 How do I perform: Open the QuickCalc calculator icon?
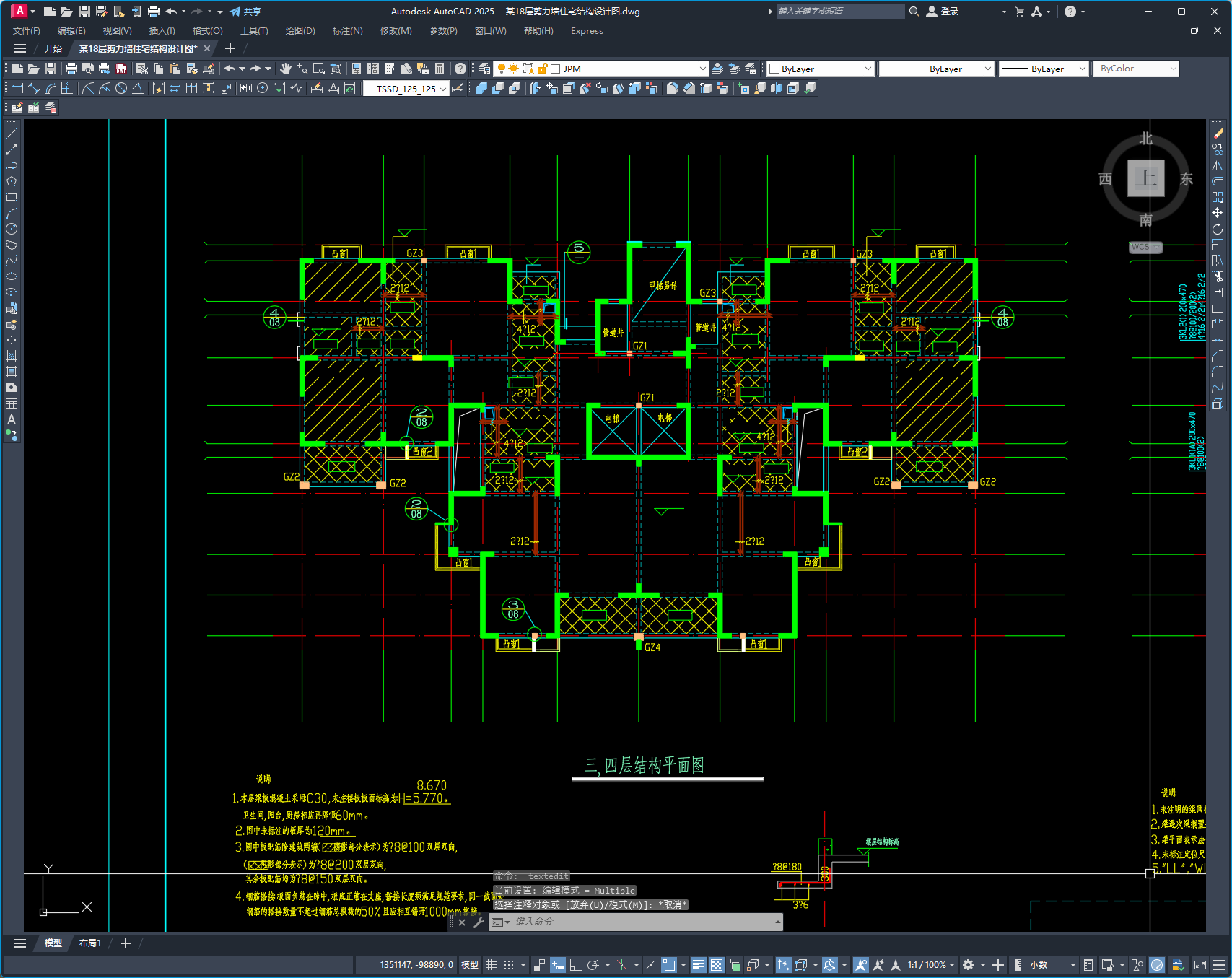[x=440, y=69]
